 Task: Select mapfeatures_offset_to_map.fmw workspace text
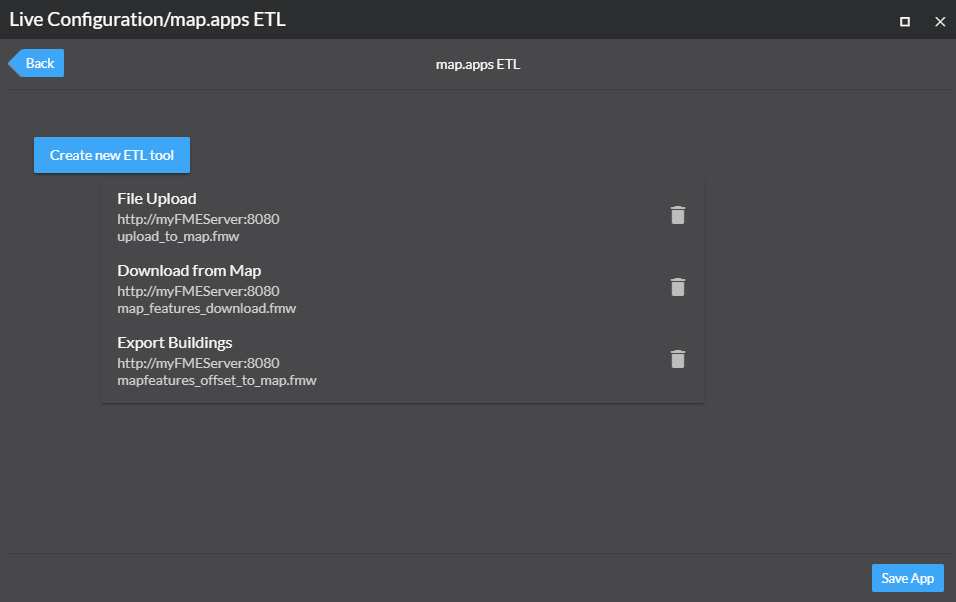(x=216, y=381)
